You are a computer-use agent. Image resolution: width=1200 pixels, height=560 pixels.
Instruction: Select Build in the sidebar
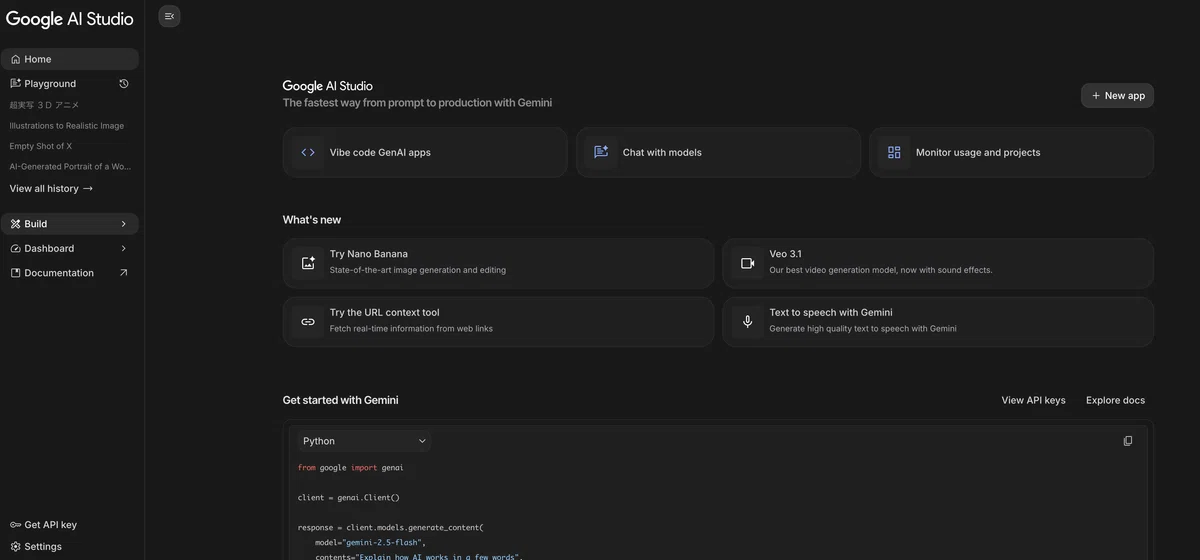tap(70, 224)
